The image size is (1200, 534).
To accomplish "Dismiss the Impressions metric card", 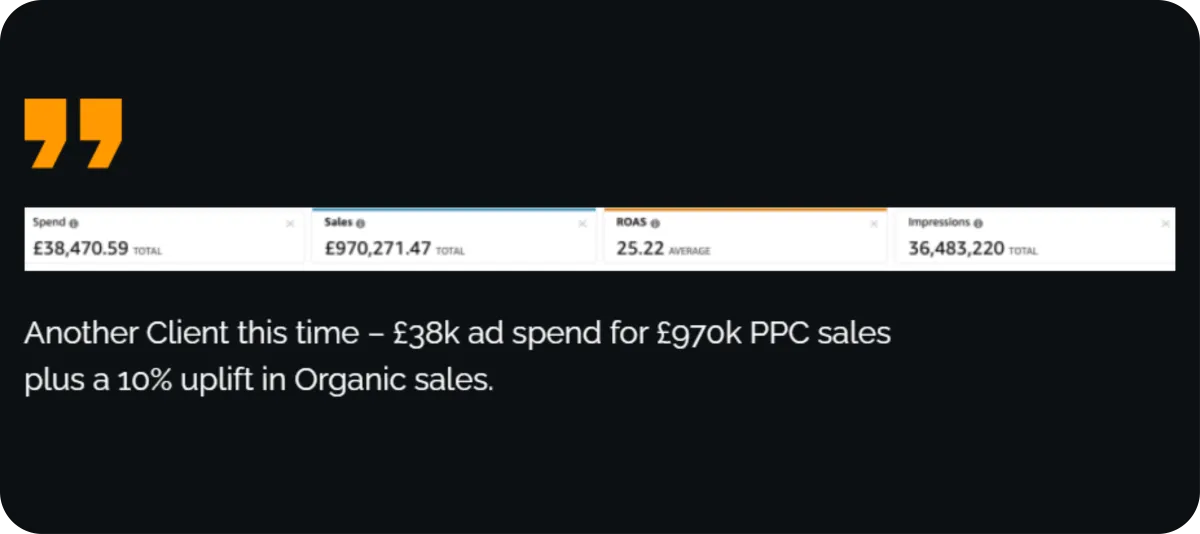I will [x=1165, y=224].
